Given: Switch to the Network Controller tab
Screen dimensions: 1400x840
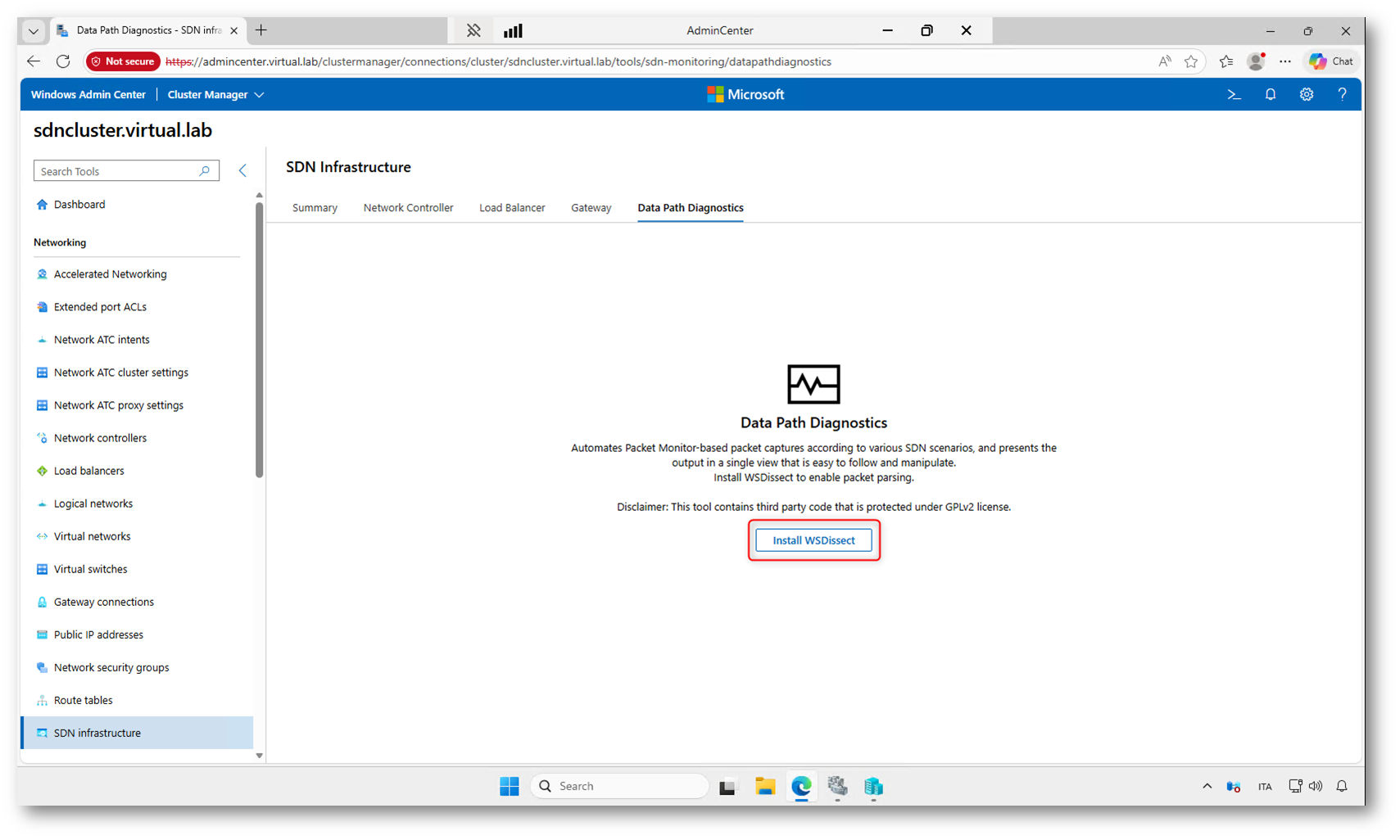Looking at the screenshot, I should pos(408,208).
